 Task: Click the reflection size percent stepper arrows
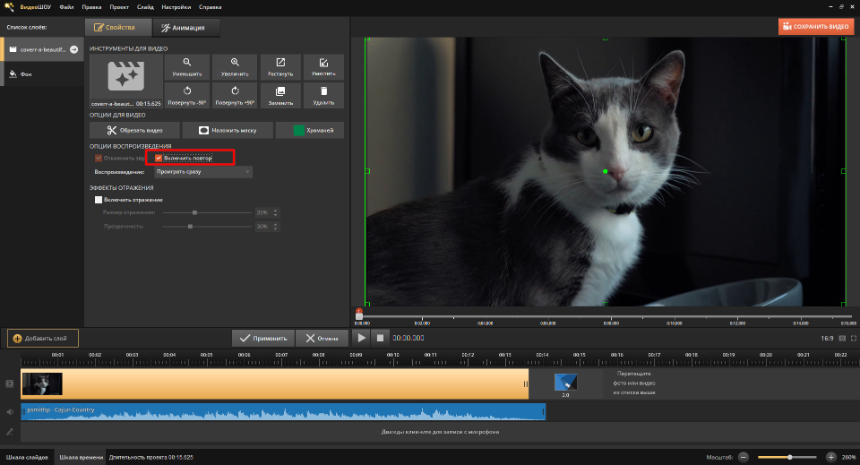pos(276,212)
